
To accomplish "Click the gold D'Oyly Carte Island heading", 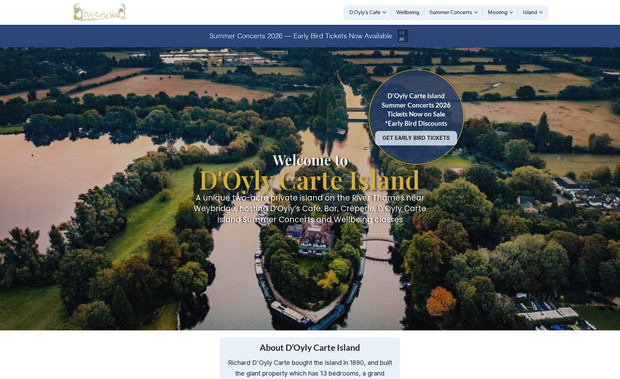I will tap(309, 181).
